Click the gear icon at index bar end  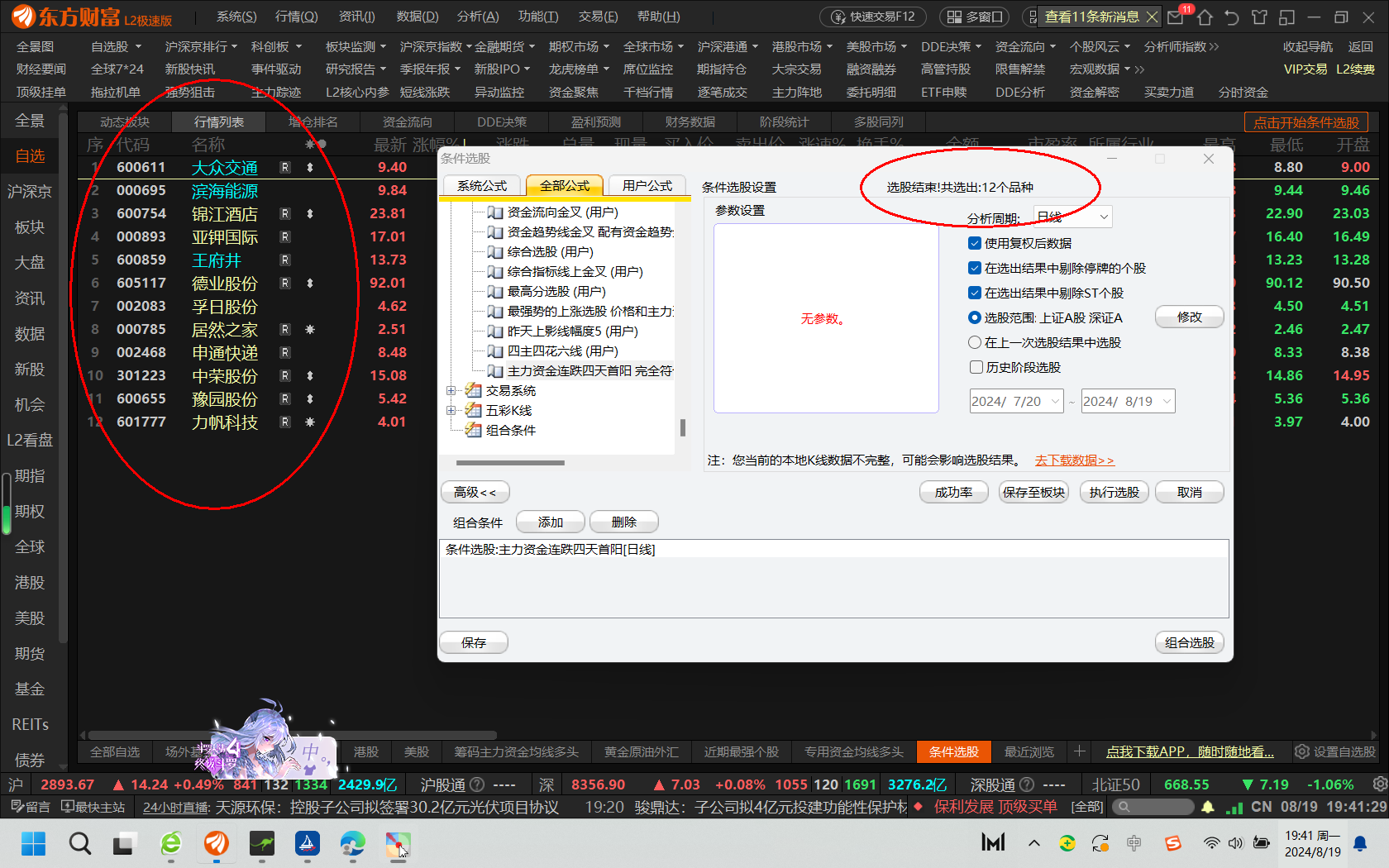[x=1379, y=784]
